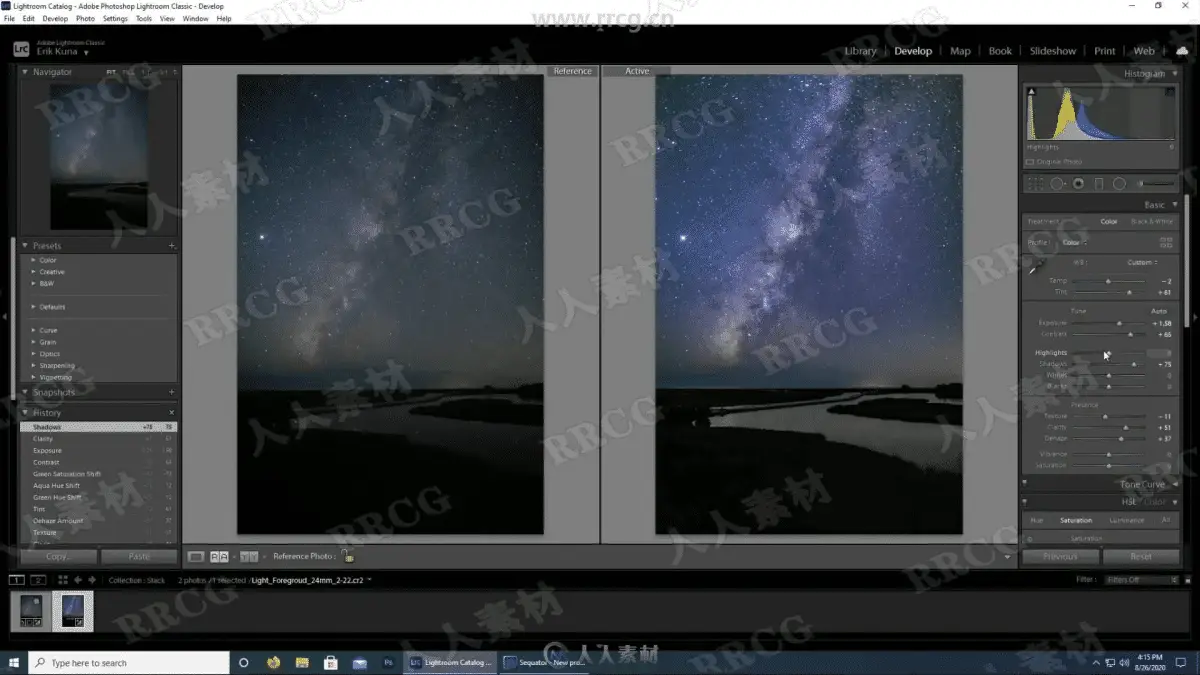Toggle the Original Photo checkbox

tap(1030, 162)
